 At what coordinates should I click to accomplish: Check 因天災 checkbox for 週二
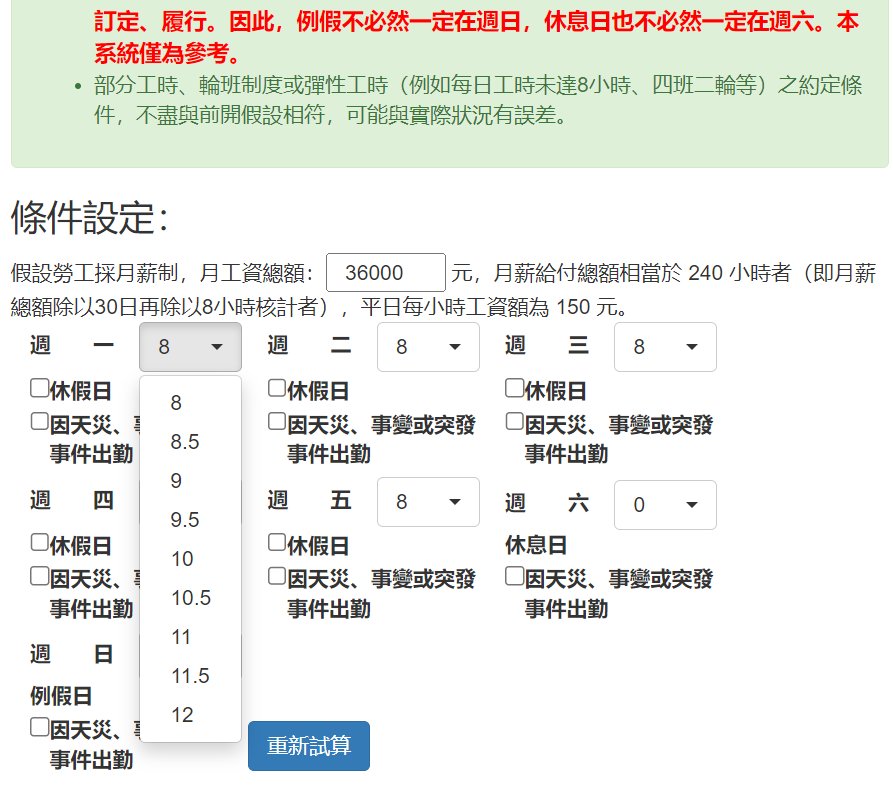pos(277,421)
